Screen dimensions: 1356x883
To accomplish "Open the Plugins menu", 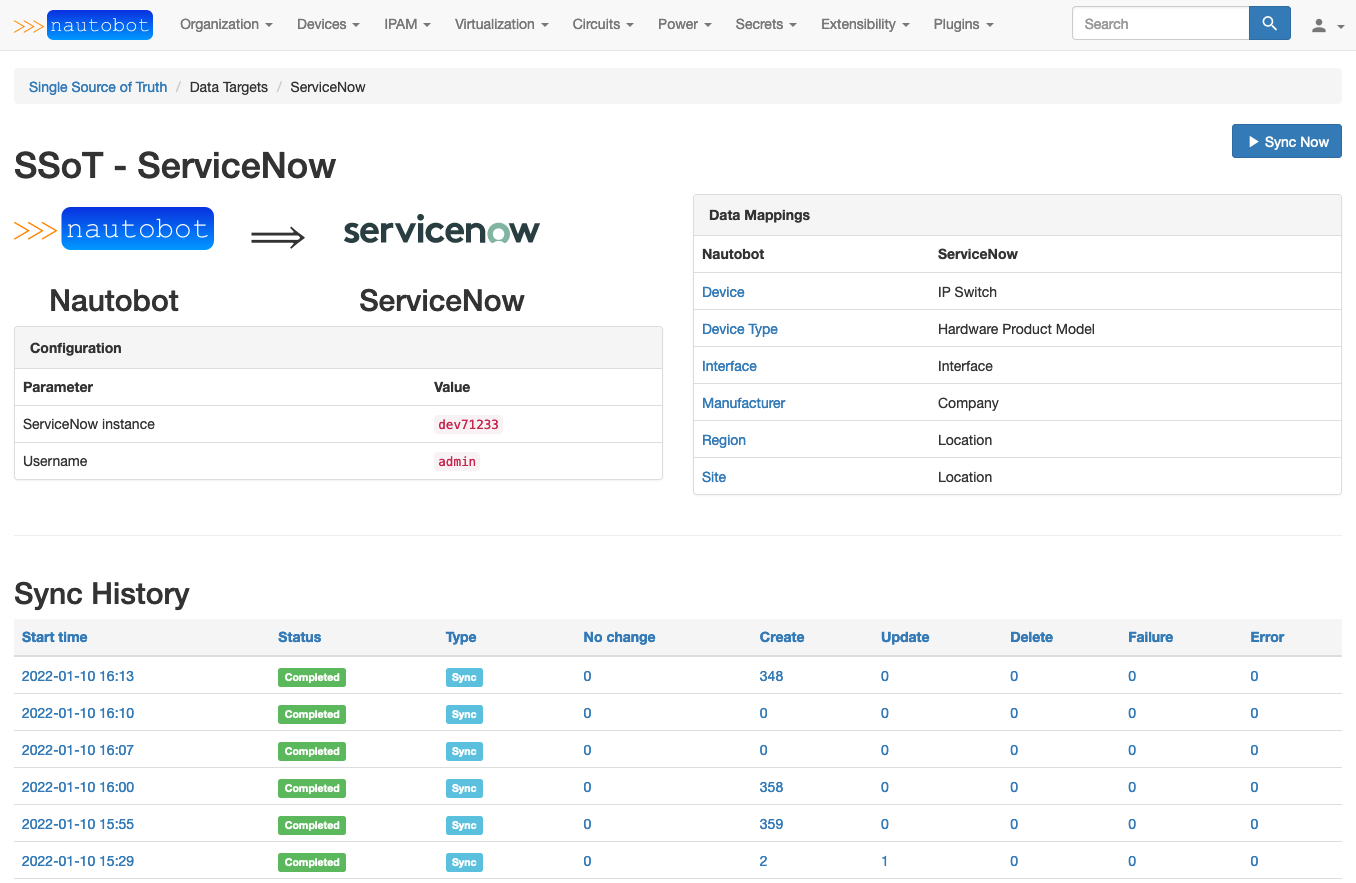I will (963, 24).
